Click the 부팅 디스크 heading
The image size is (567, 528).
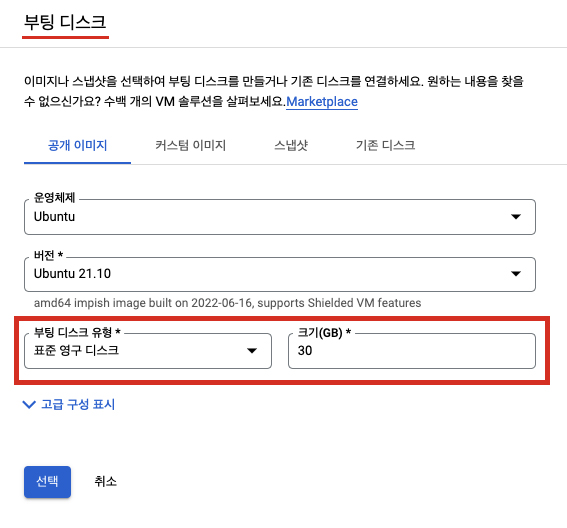coord(65,22)
